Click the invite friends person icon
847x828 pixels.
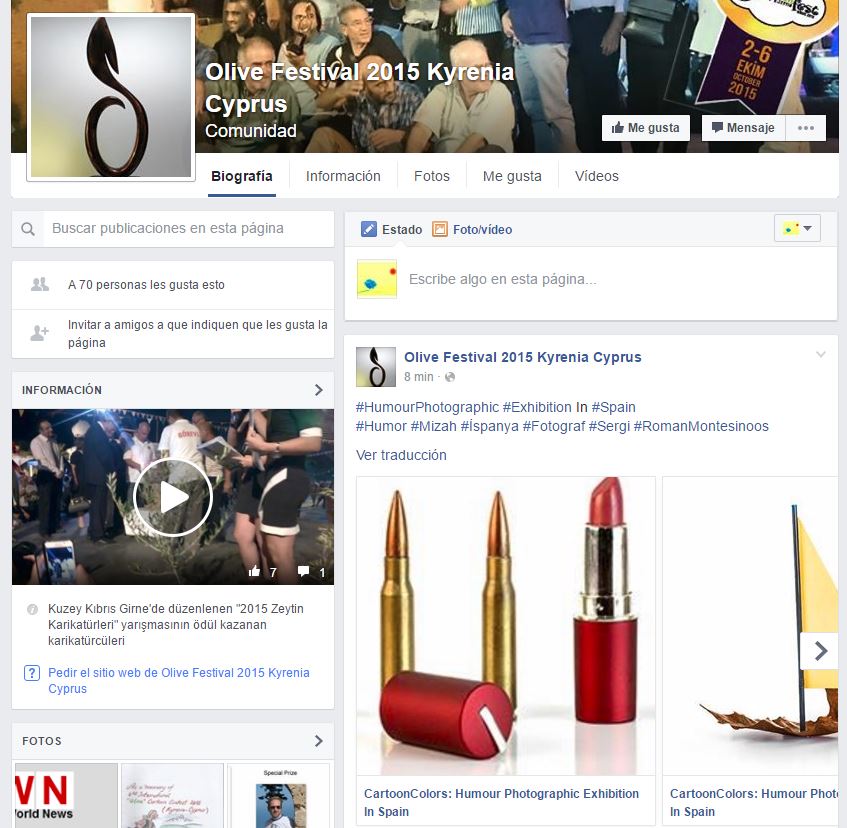click(40, 333)
